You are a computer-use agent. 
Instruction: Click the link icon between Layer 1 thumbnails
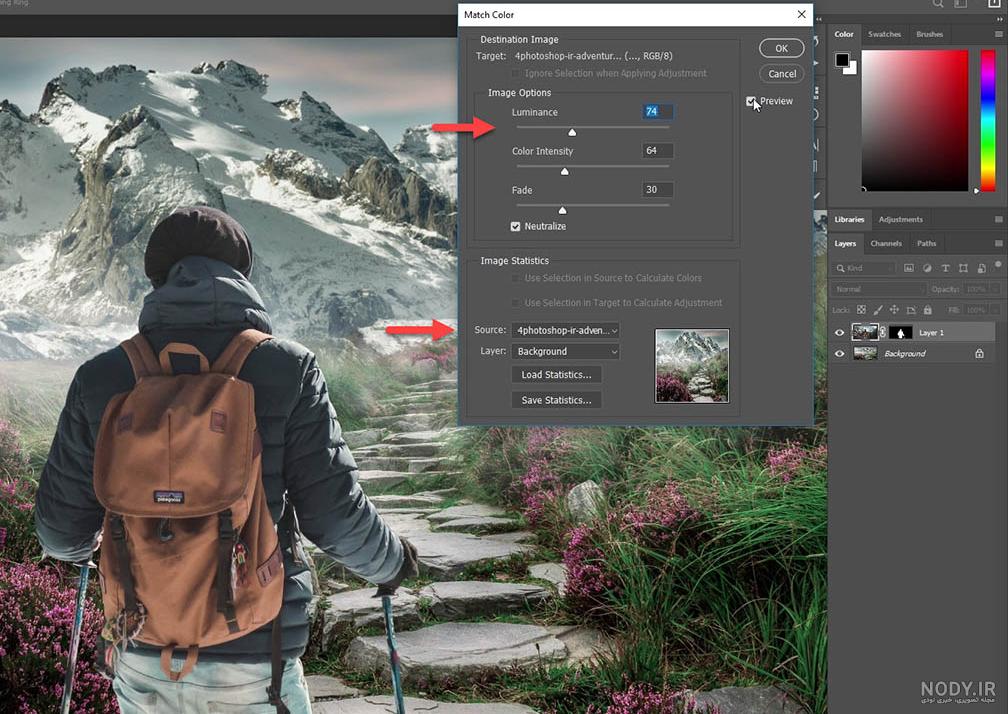pos(883,332)
